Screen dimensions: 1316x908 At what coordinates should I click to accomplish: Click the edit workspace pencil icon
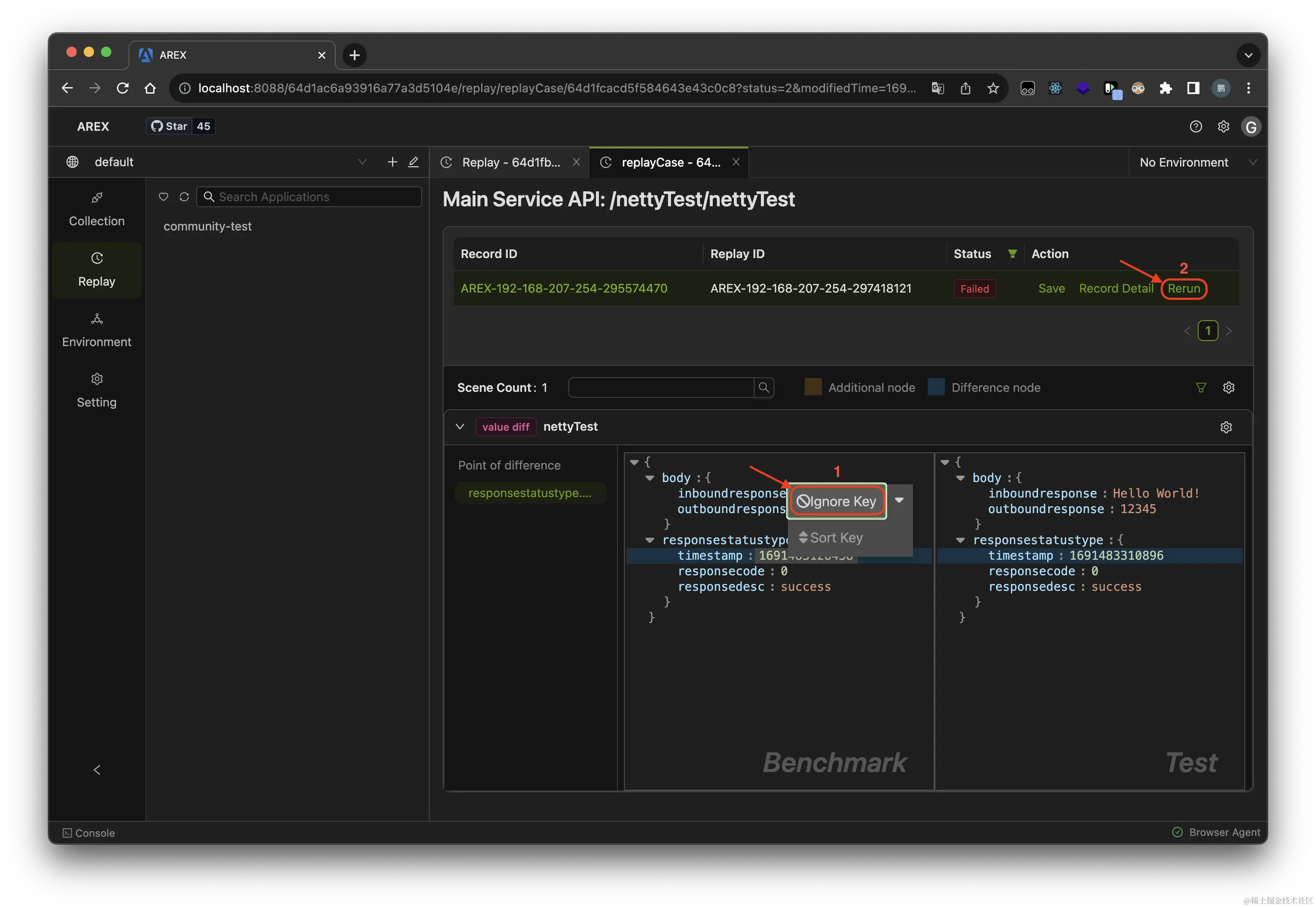tap(413, 162)
